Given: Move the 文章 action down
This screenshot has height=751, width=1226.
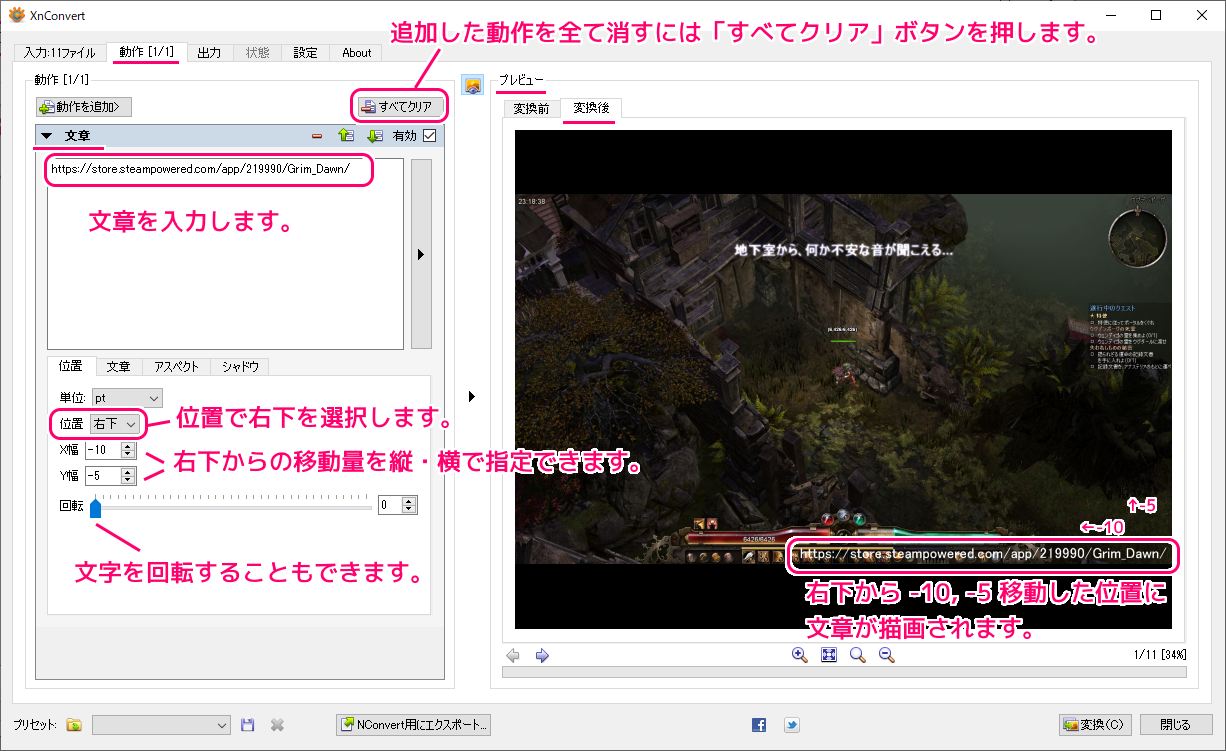Looking at the screenshot, I should [x=374, y=136].
